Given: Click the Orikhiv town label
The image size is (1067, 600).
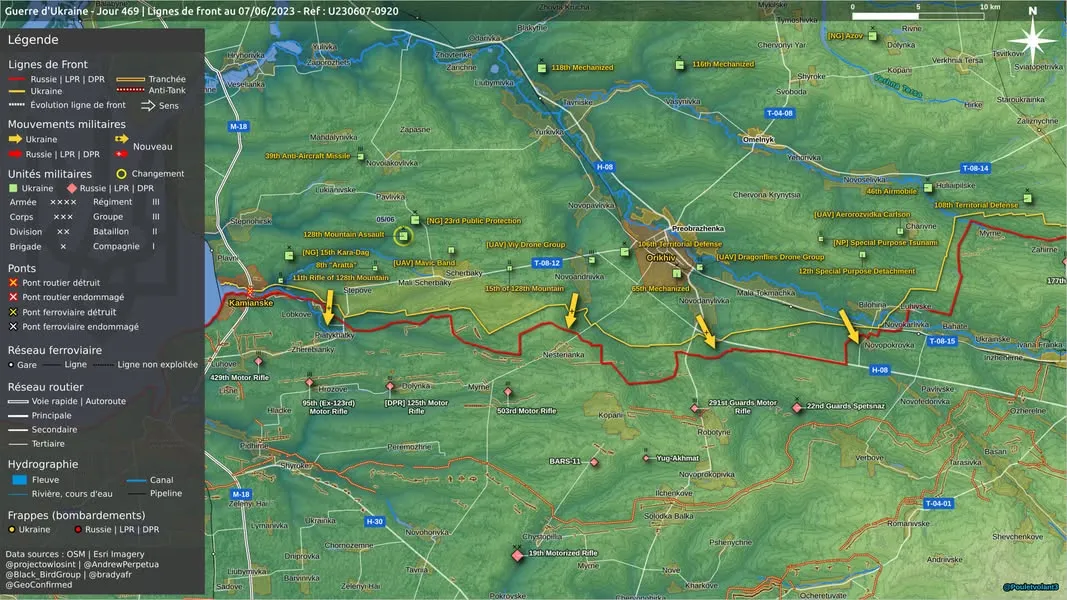Looking at the screenshot, I should click(x=661, y=258).
